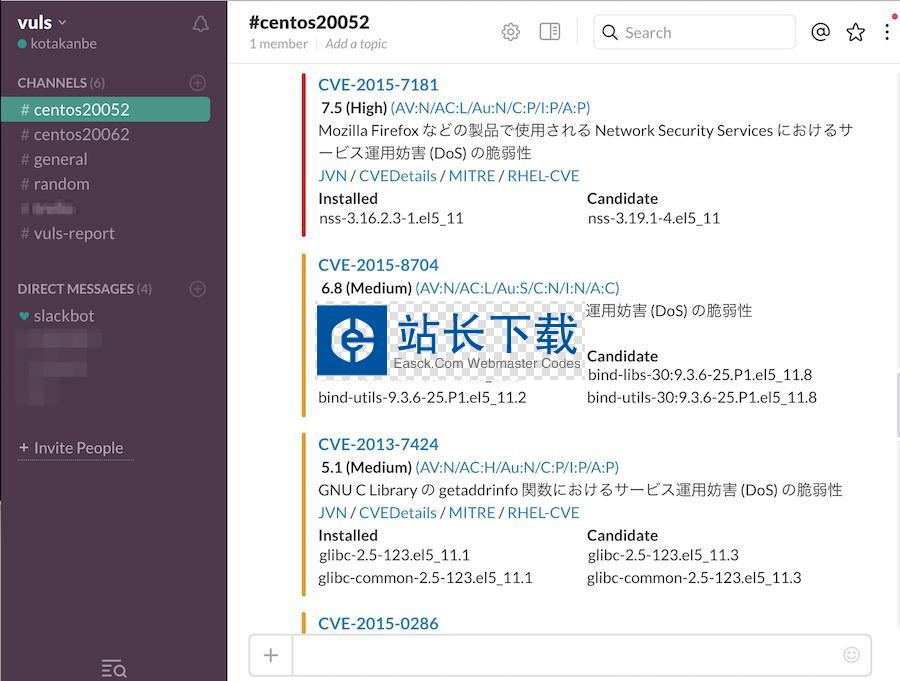Click plus icon to add channel

click(x=198, y=83)
